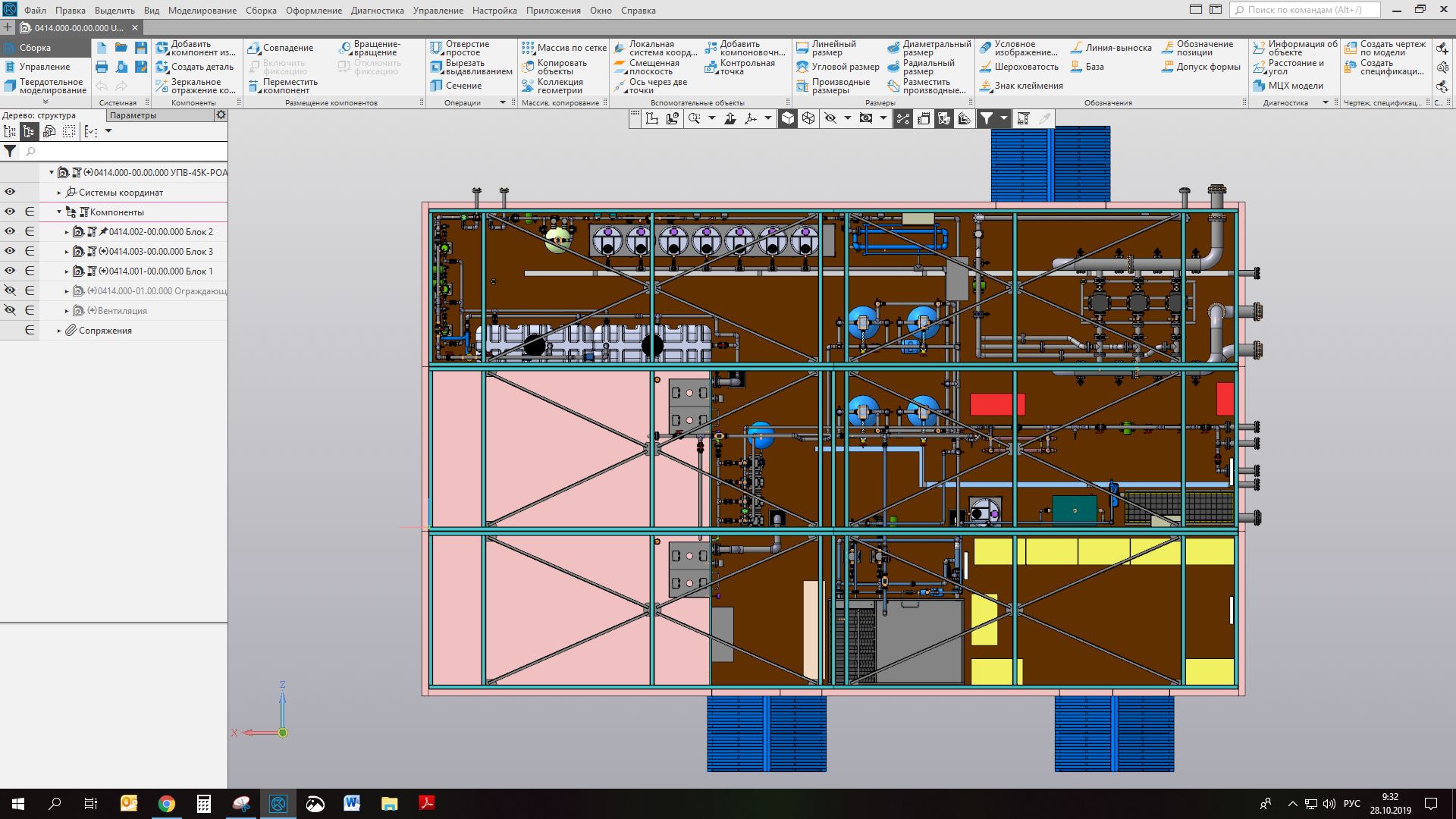Toggle visibility of Системы координат
The image size is (1456, 819).
pos(10,192)
